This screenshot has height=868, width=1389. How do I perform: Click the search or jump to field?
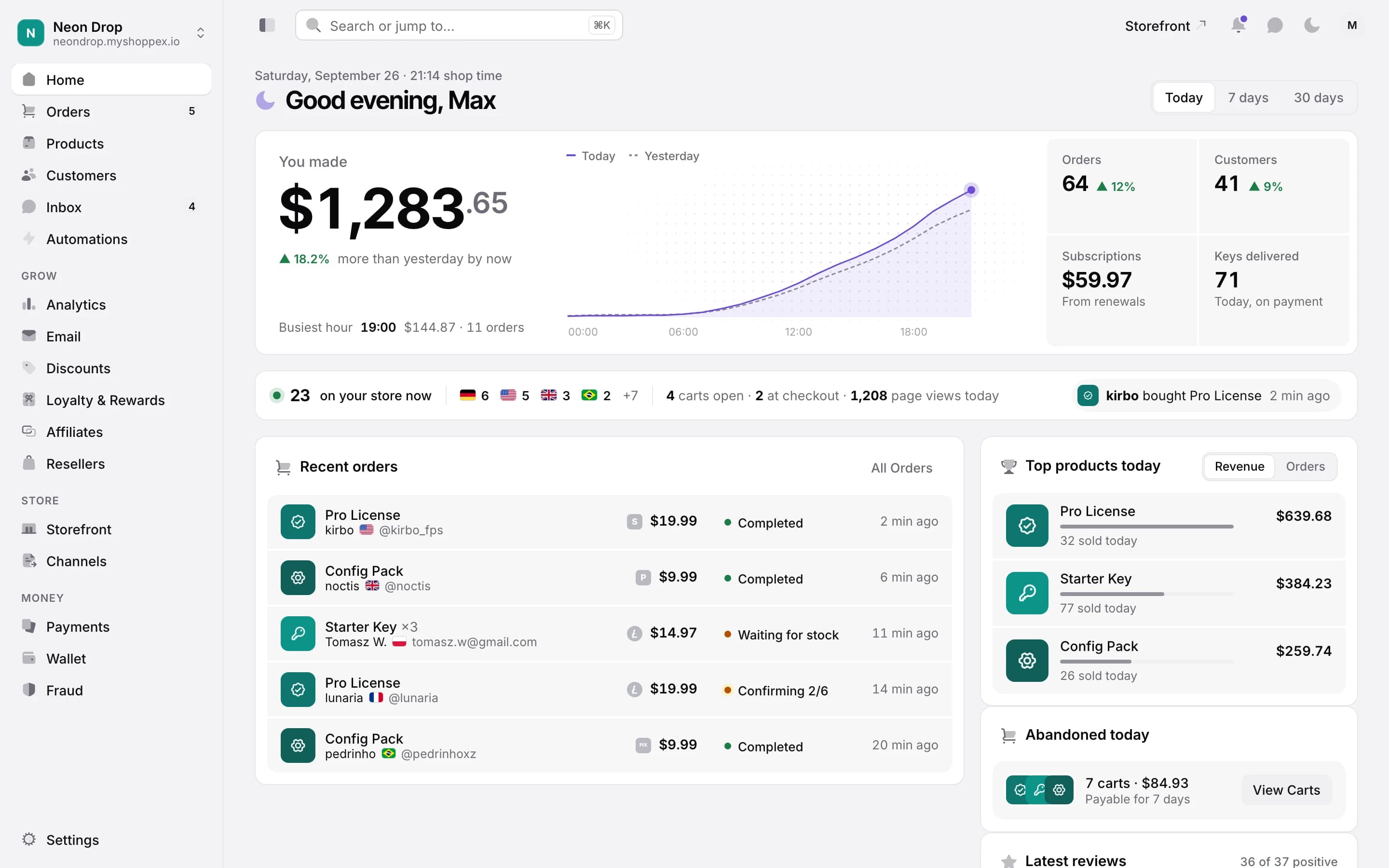pos(459,25)
